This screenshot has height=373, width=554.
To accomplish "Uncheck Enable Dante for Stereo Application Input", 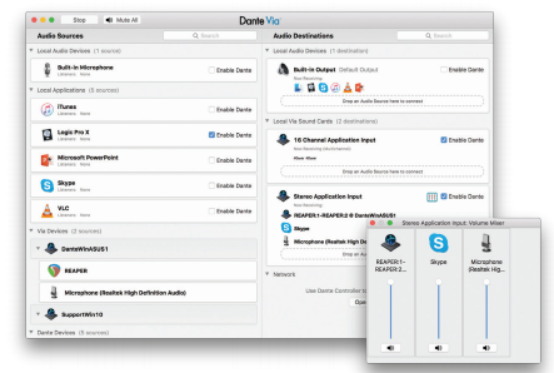I will tap(444, 196).
